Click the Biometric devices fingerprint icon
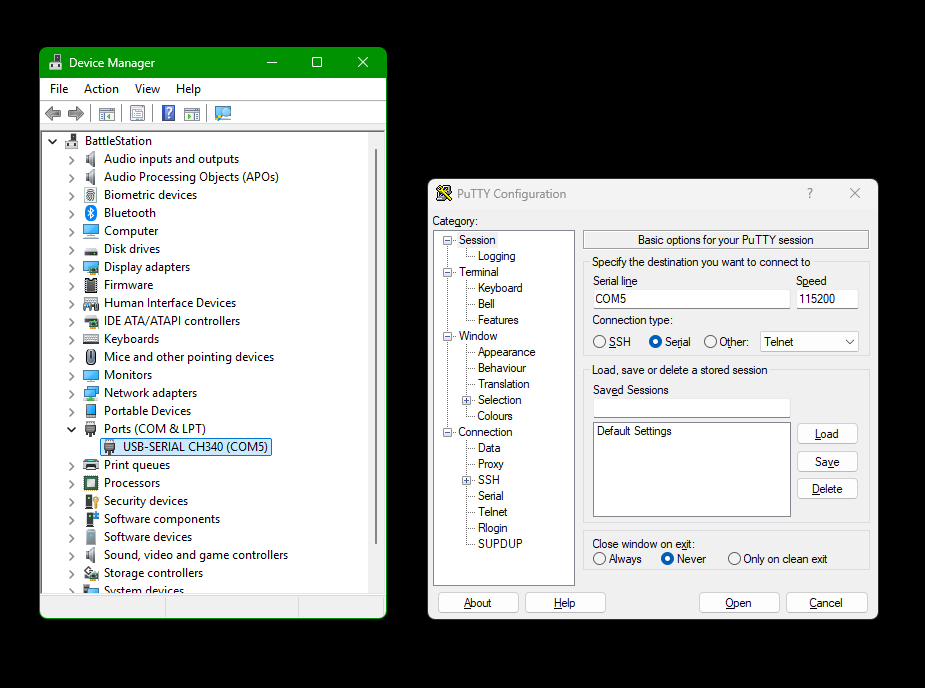 pyautogui.click(x=91, y=195)
